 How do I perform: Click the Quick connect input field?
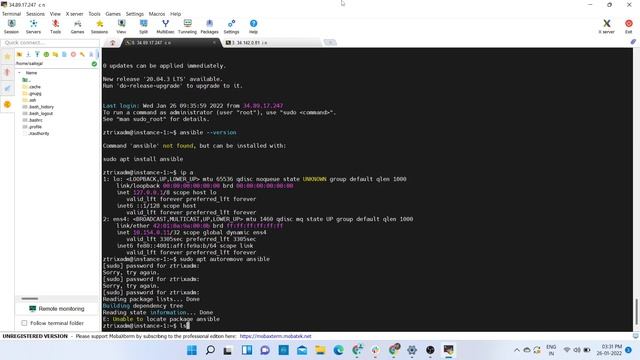[x=50, y=42]
